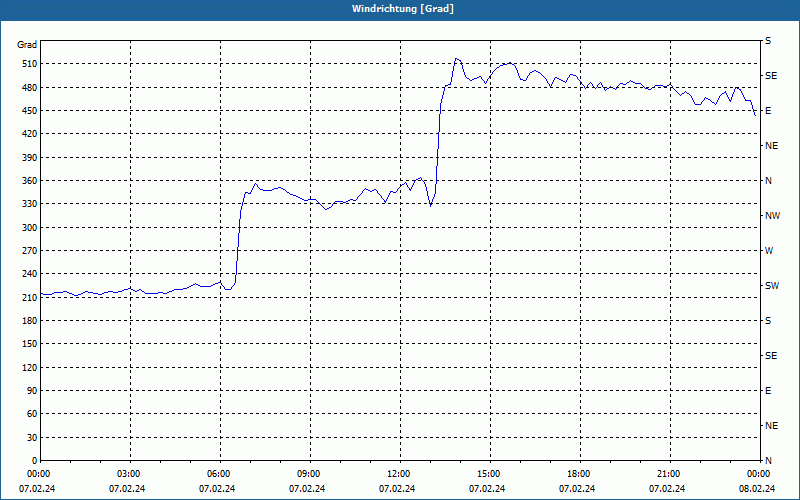Select the 90 y-axis label
The width and height of the screenshot is (800, 500).
pyautogui.click(x=32, y=391)
